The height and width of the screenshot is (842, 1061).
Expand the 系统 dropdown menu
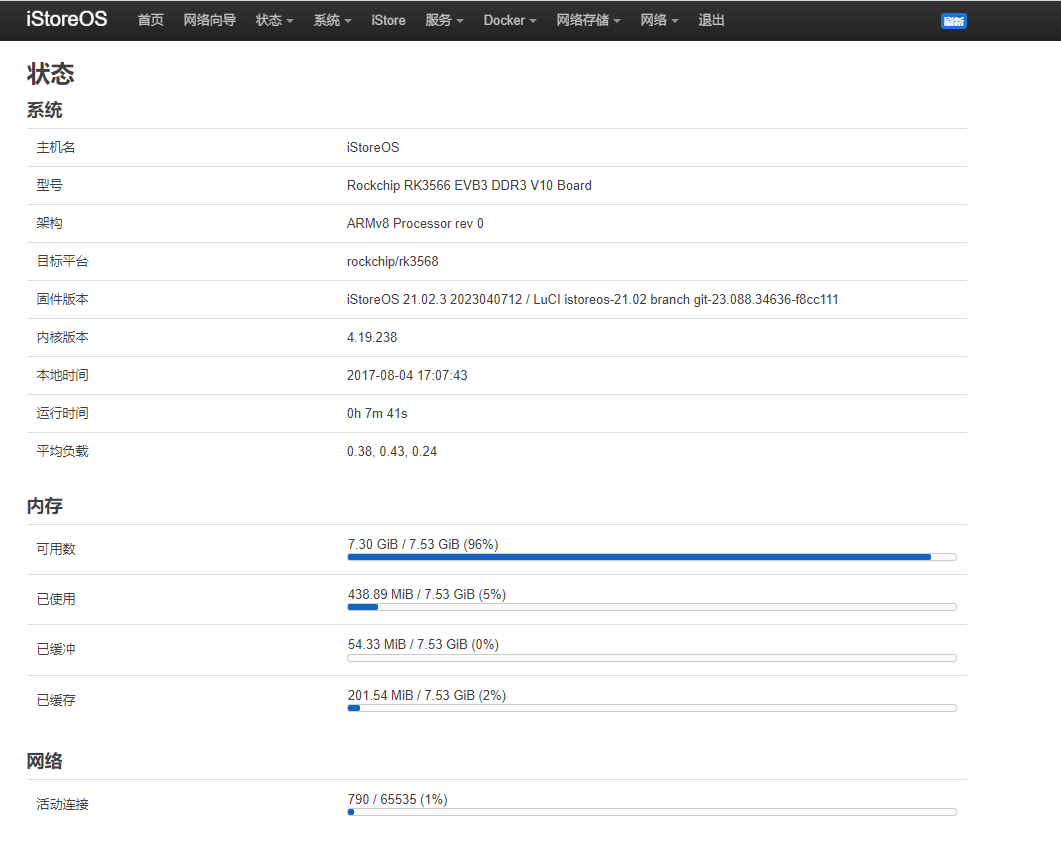point(332,20)
